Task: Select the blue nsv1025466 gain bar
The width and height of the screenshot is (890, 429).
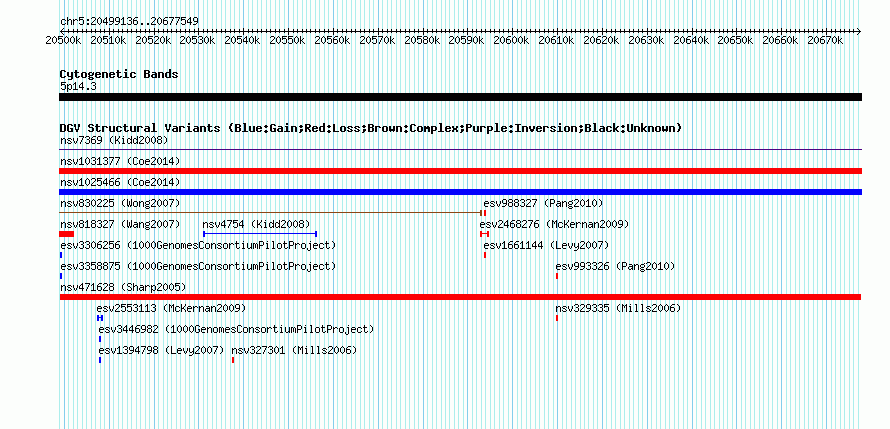Action: (x=460, y=192)
